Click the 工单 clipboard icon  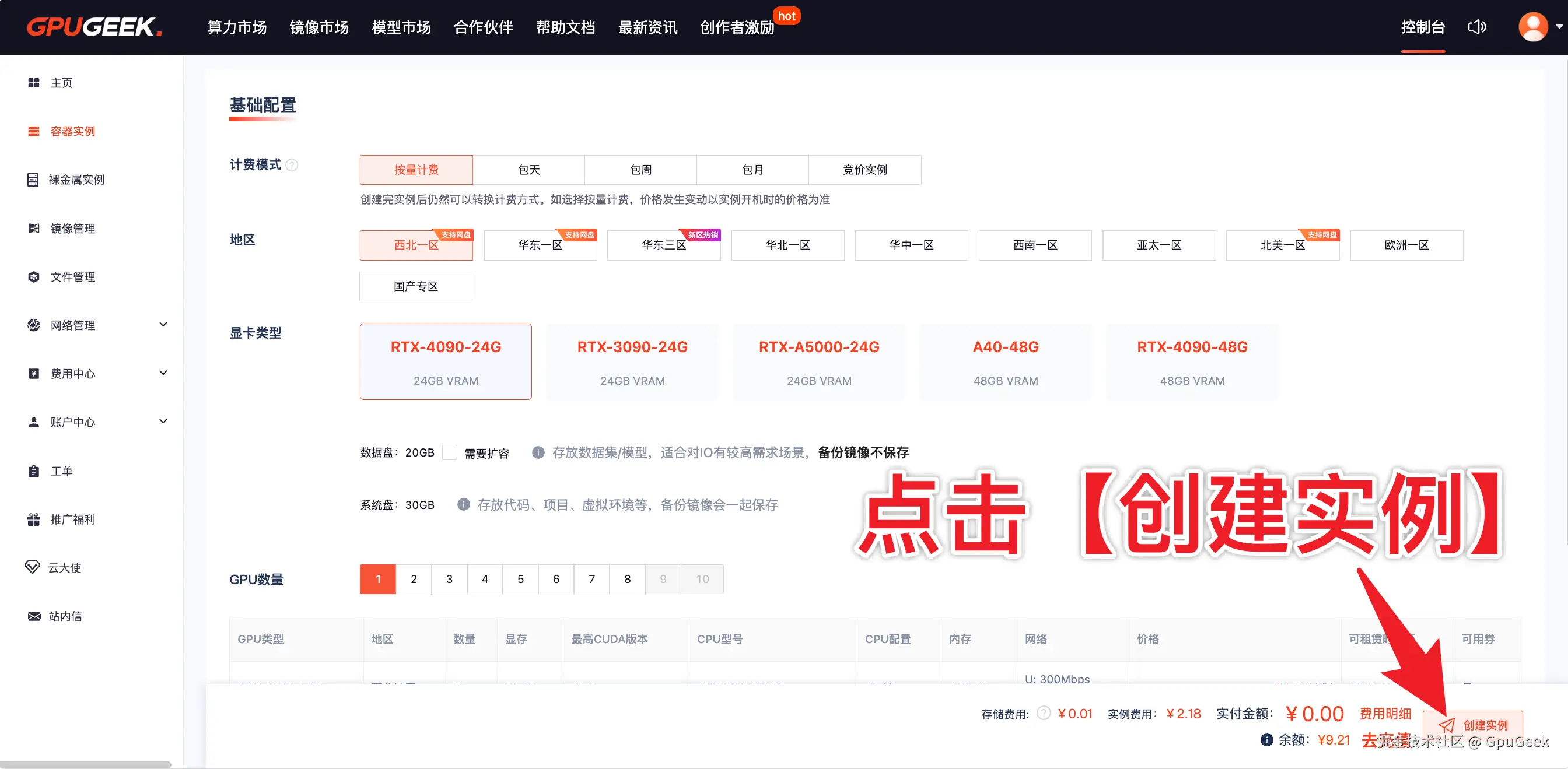pyautogui.click(x=33, y=471)
